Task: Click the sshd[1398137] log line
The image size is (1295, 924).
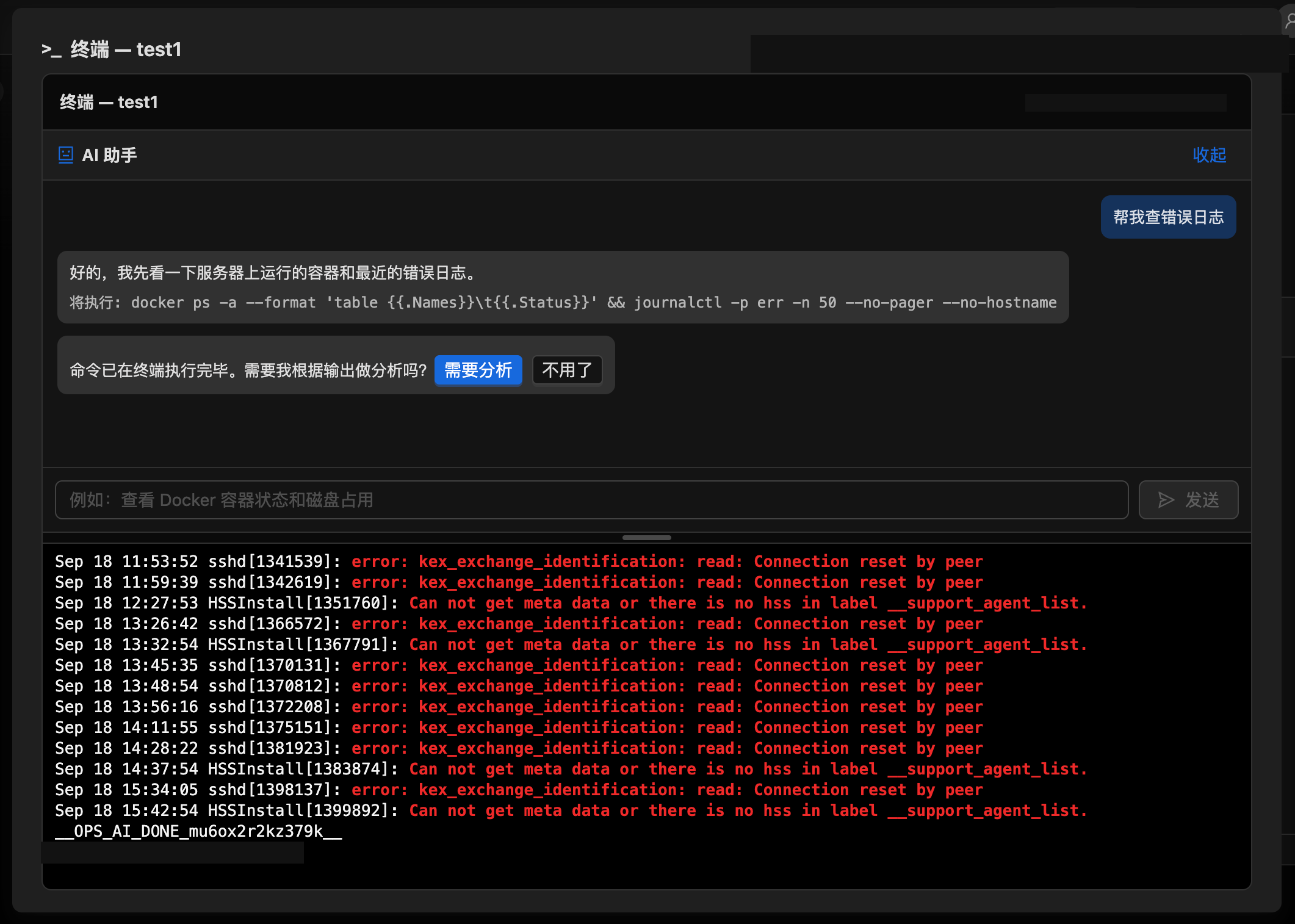Action: click(x=519, y=790)
